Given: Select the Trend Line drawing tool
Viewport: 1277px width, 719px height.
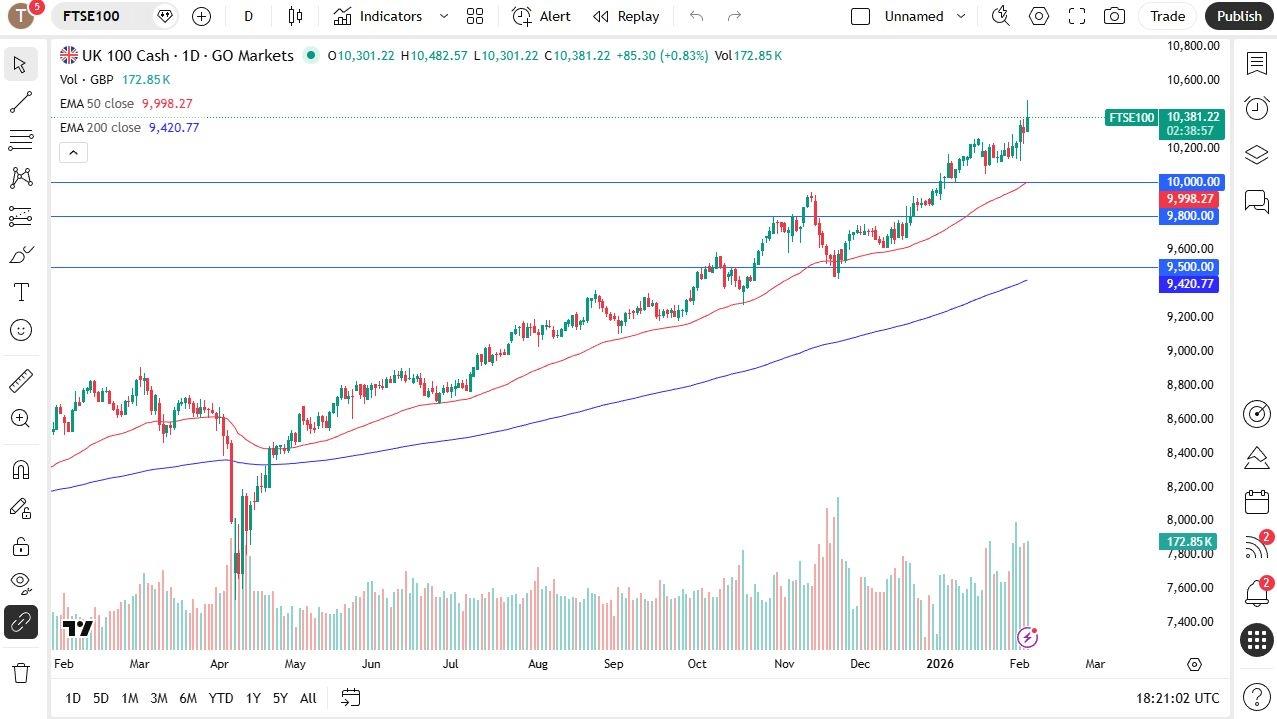Looking at the screenshot, I should [22, 101].
